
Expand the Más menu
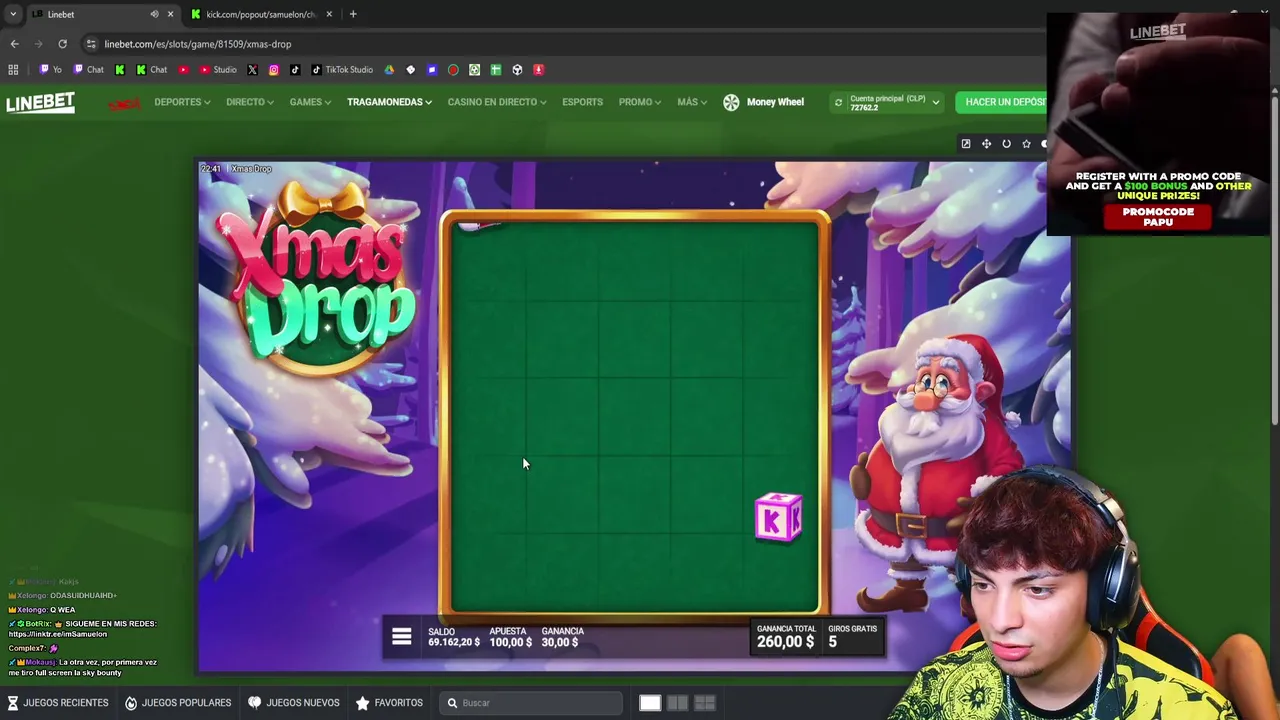coord(692,102)
